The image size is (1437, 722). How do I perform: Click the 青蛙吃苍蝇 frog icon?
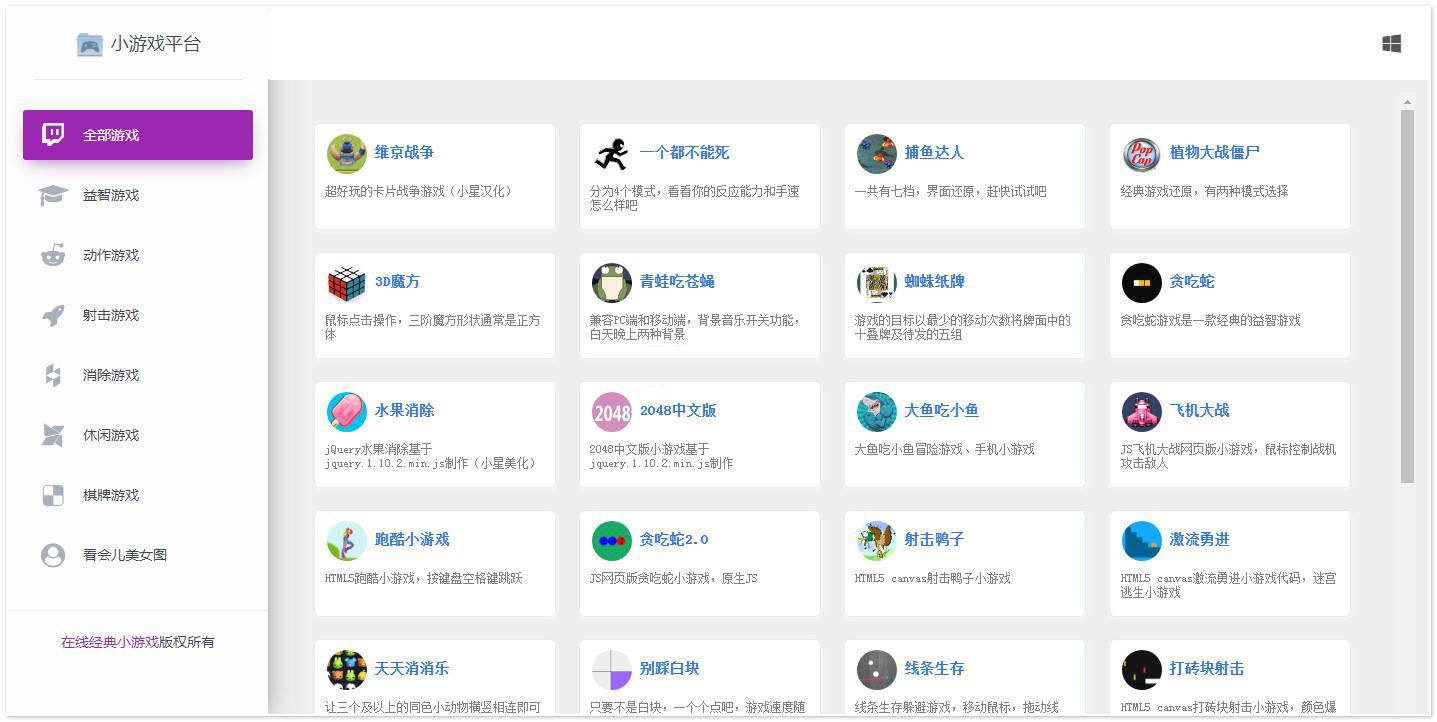point(611,283)
